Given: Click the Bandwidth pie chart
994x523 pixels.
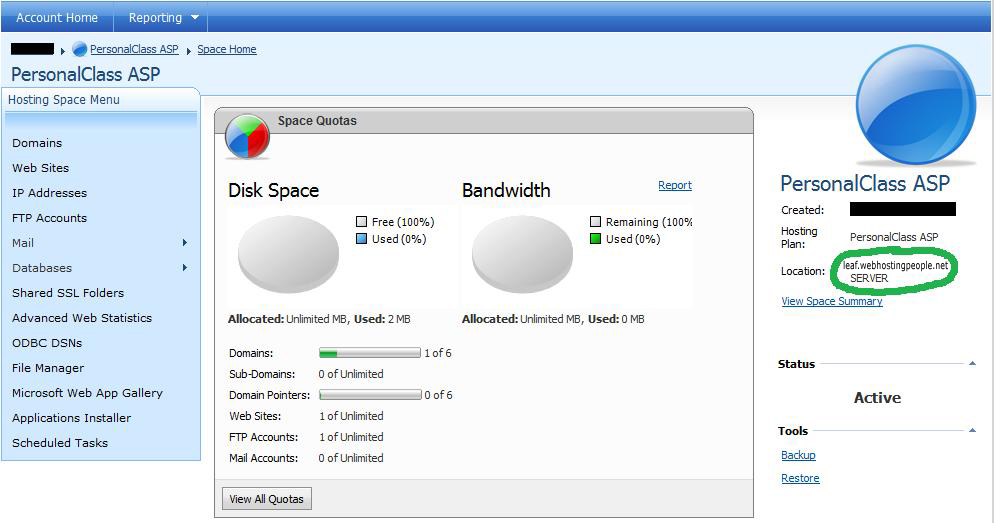Looking at the screenshot, I should [522, 254].
